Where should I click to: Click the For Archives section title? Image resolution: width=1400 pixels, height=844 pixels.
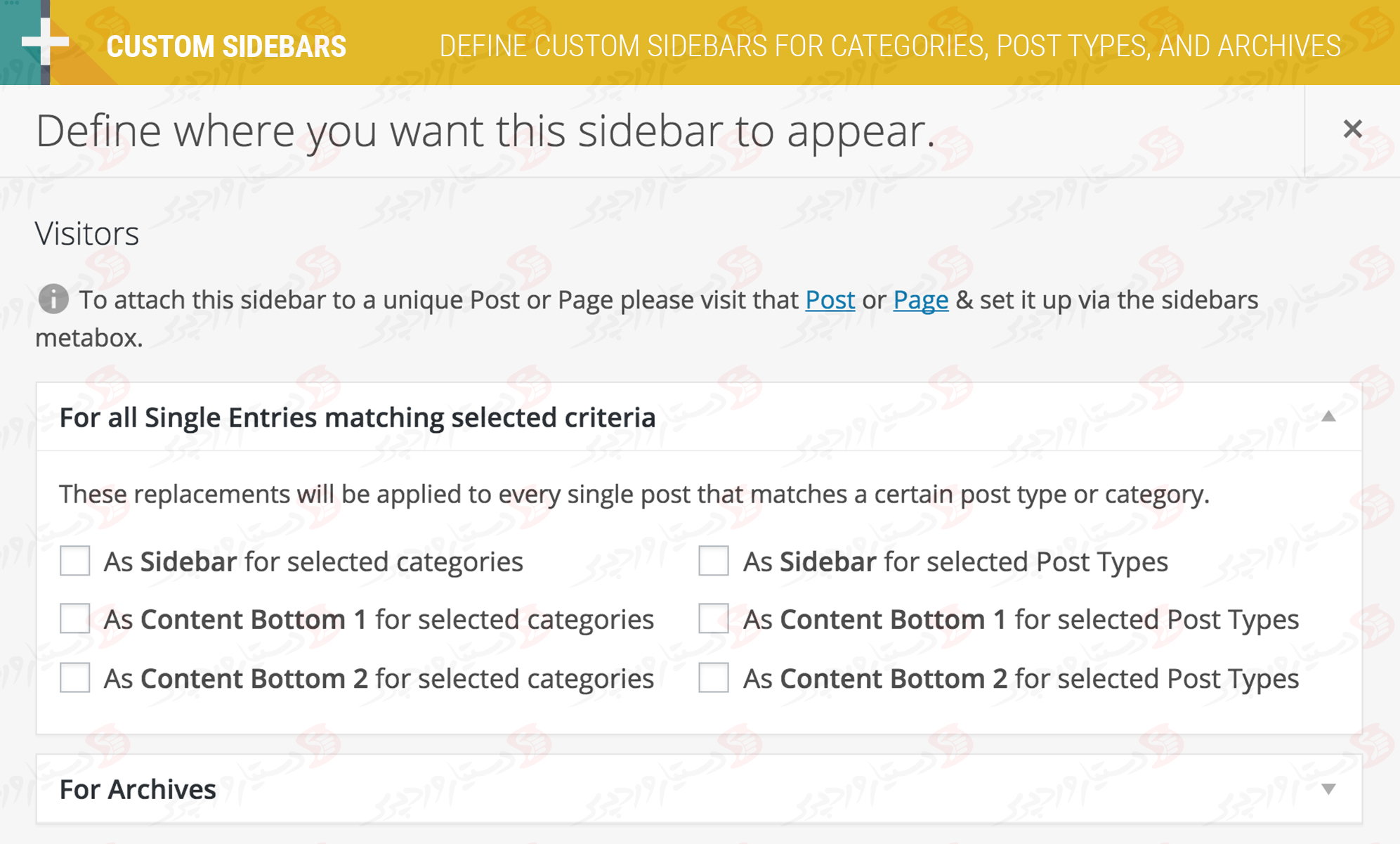[138, 789]
